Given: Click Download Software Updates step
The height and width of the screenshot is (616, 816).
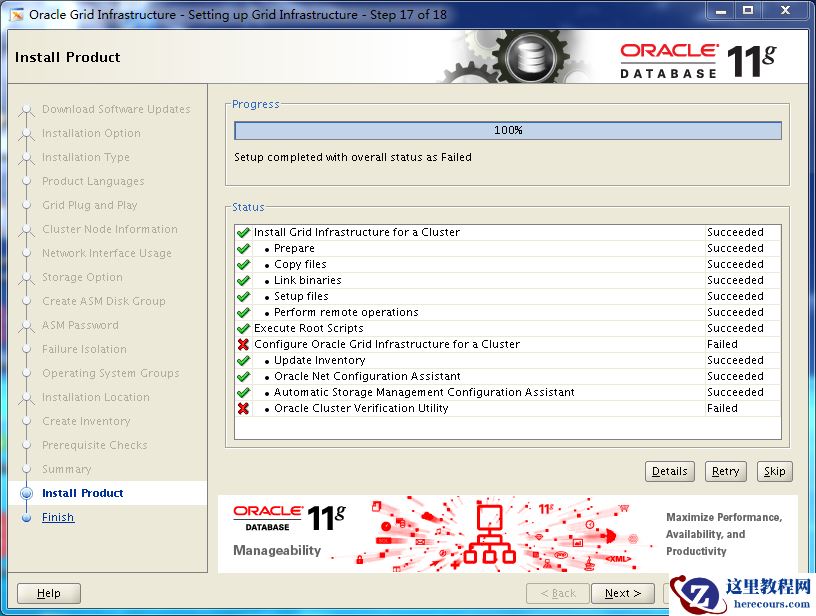Looking at the screenshot, I should click(x=116, y=109).
